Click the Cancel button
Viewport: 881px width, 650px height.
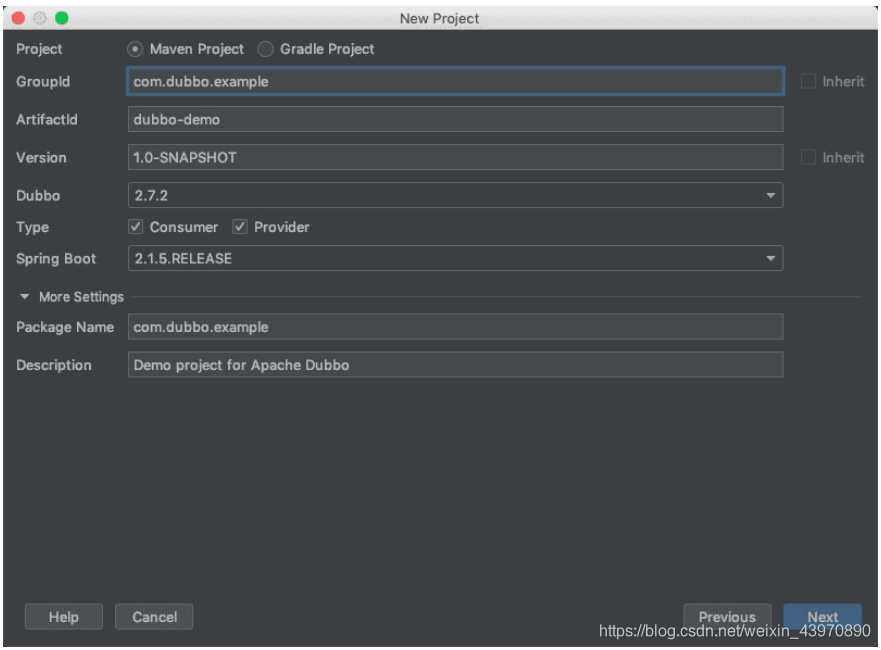coord(154,617)
